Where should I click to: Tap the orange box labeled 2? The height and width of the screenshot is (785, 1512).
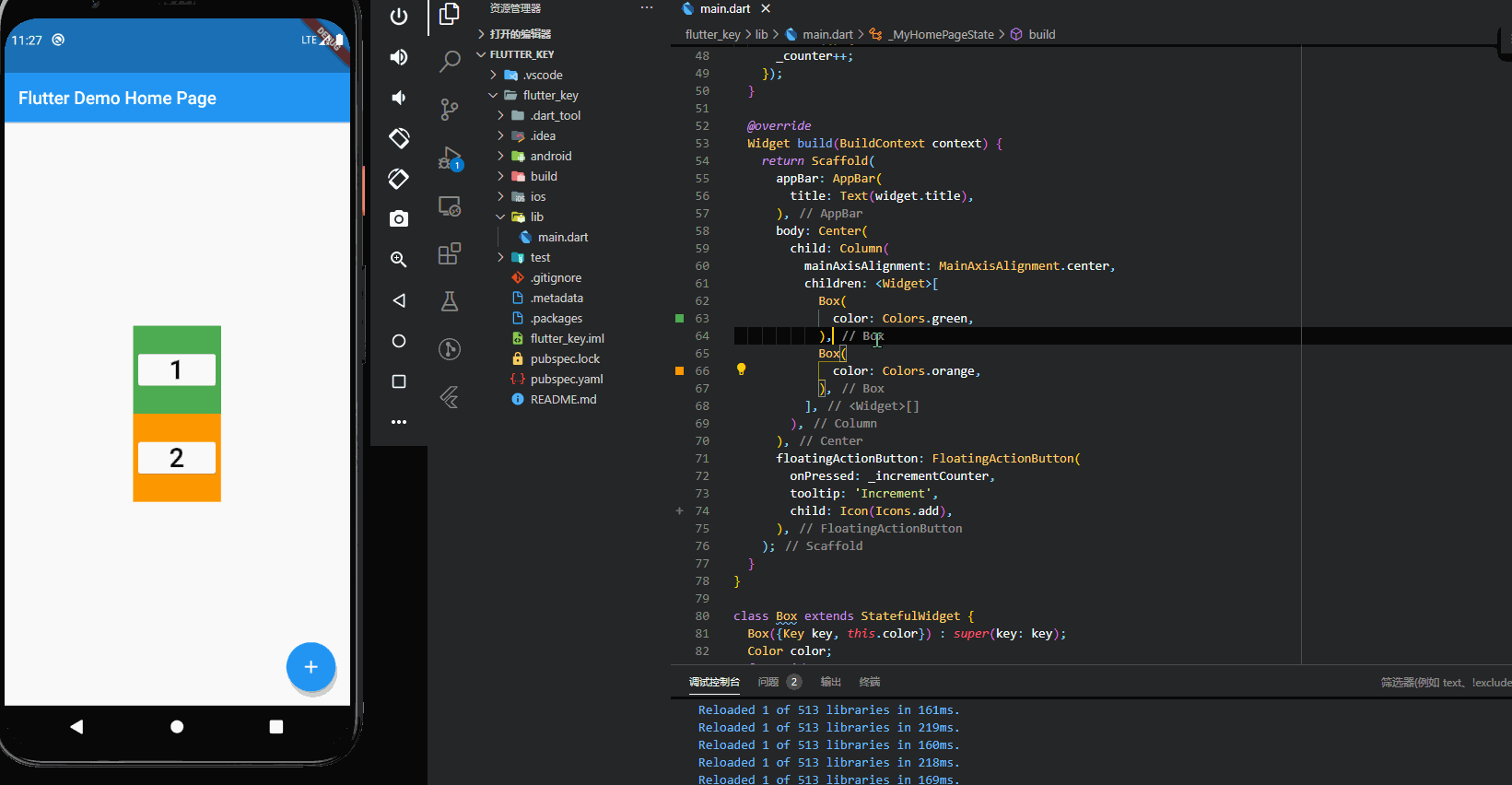click(177, 458)
